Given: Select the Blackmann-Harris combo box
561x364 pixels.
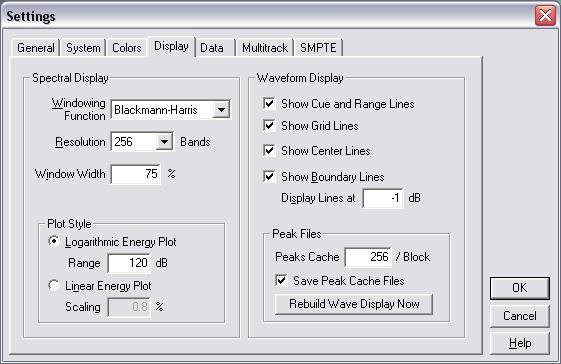Looking at the screenshot, I should [x=171, y=110].
